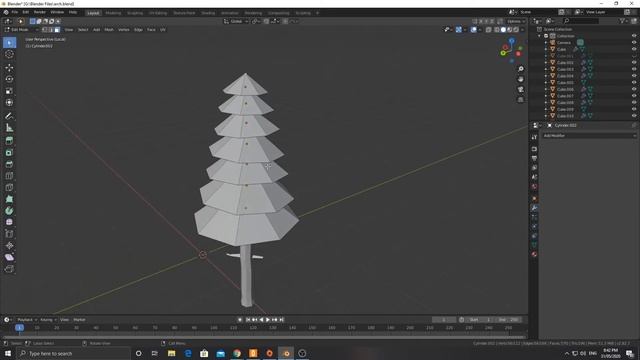Click the Windows search box
Image resolution: width=640 pixels, height=360 pixels.
coord(73,353)
